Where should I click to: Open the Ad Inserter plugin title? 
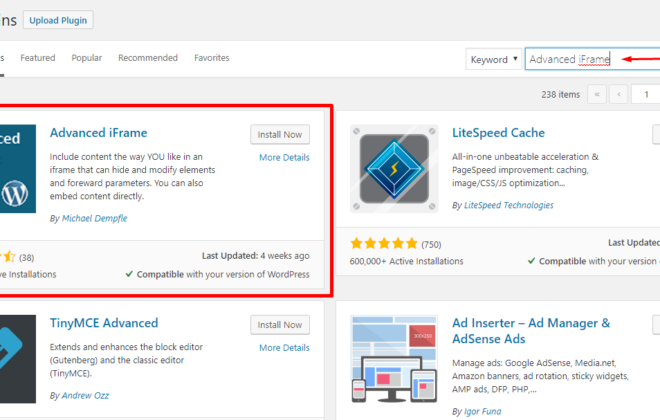(531, 331)
